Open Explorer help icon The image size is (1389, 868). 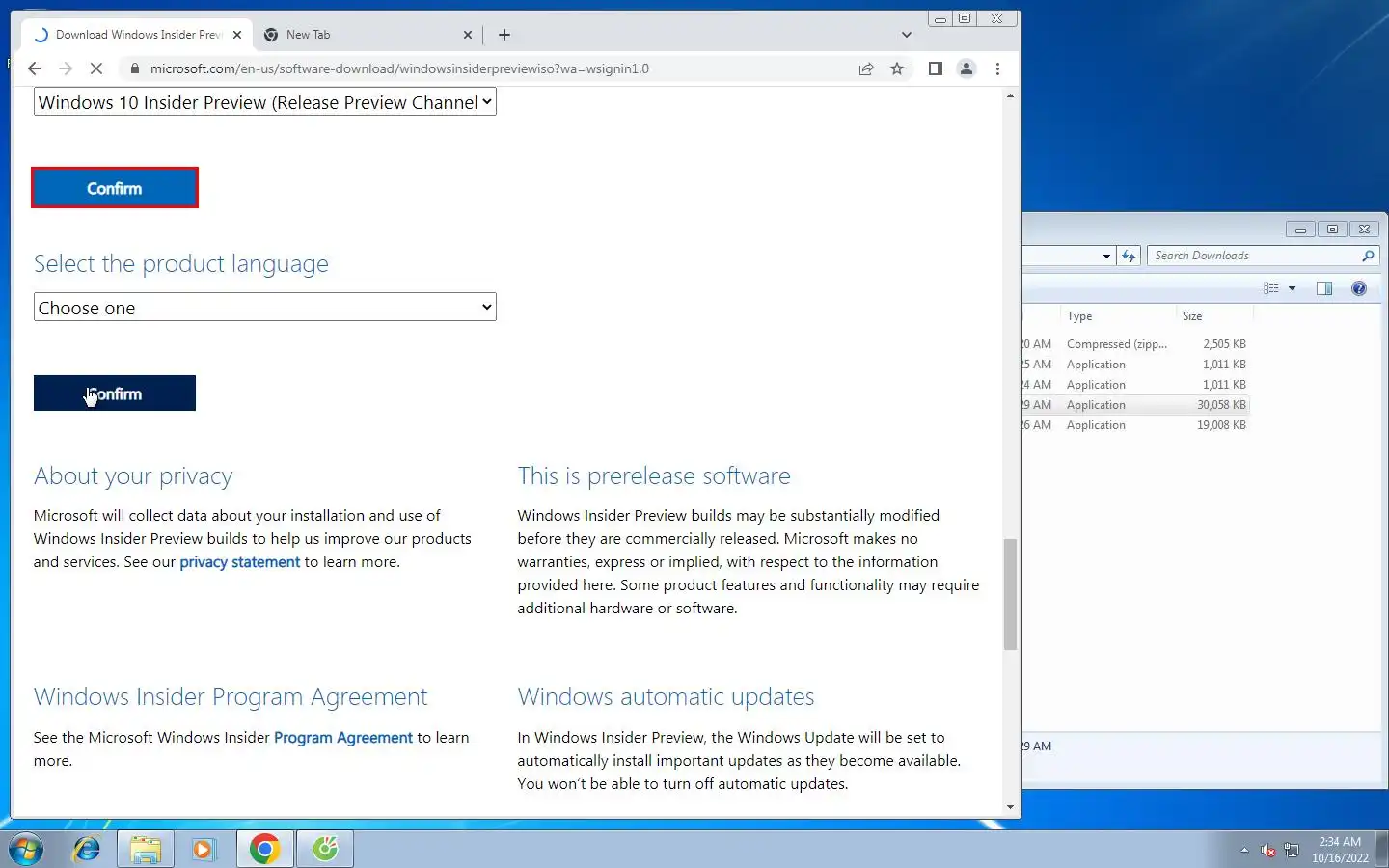point(1359,288)
